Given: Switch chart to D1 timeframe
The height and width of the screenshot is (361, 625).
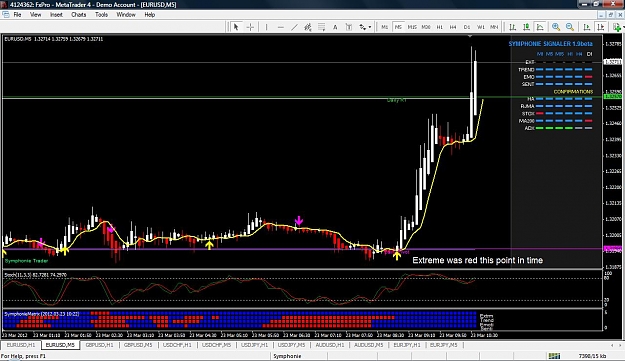Looking at the screenshot, I should pyautogui.click(x=467, y=27).
